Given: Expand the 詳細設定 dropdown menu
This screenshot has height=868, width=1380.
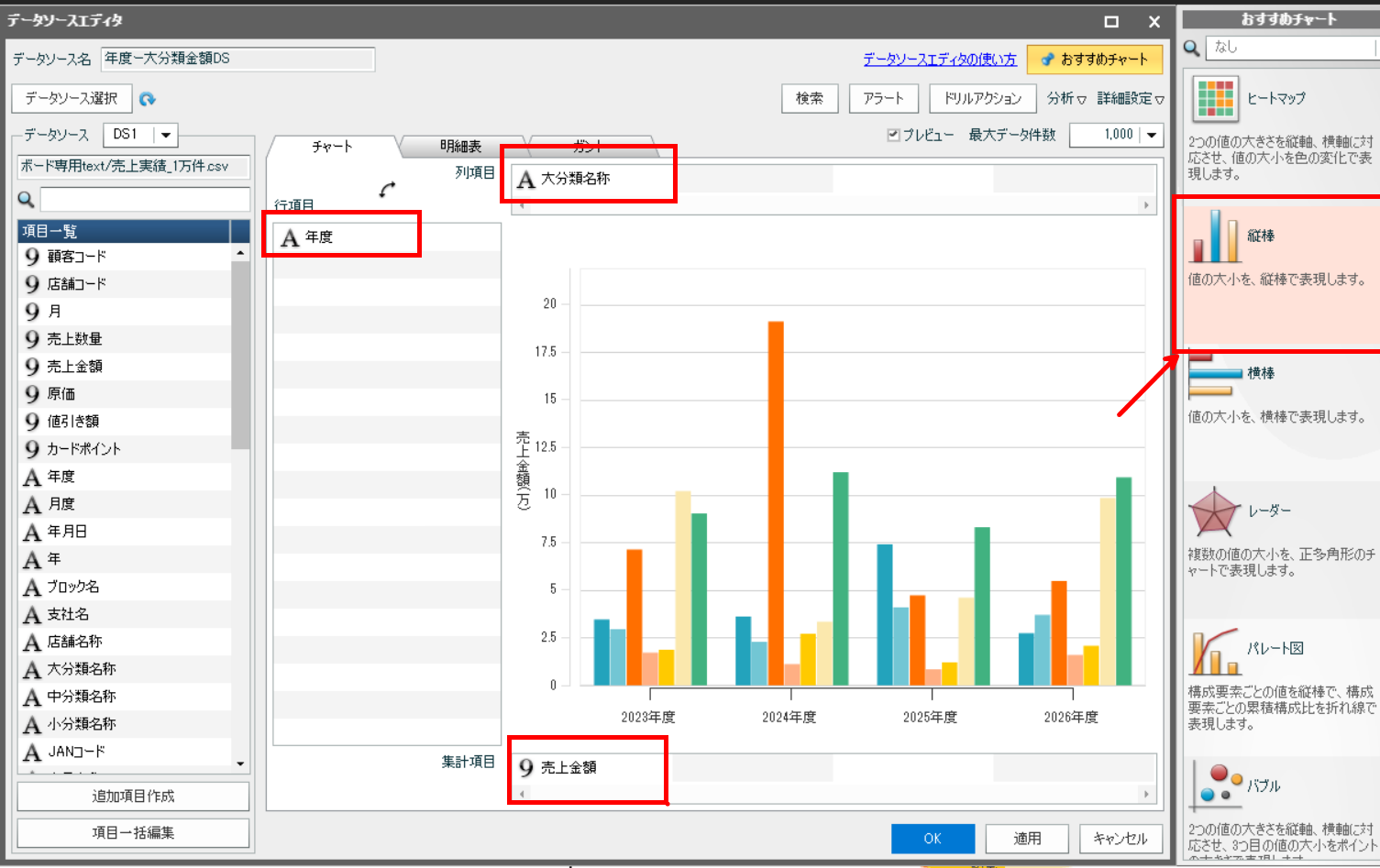Looking at the screenshot, I should coord(1131,98).
